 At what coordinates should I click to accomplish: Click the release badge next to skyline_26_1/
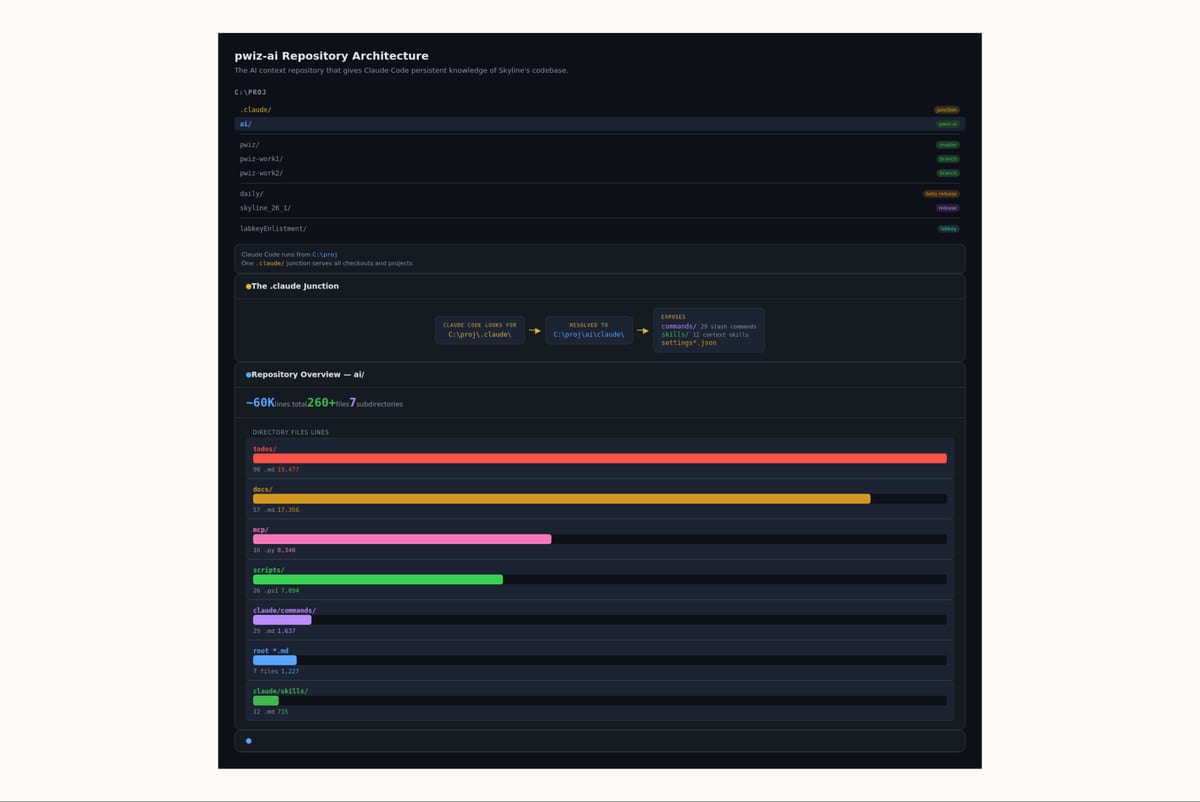click(947, 208)
